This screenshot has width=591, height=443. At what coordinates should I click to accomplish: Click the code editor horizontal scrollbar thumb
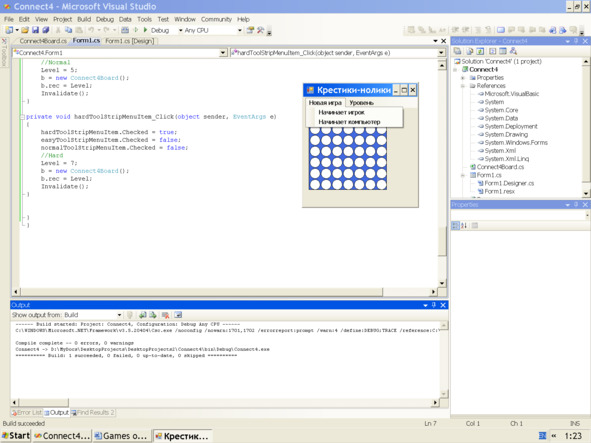pos(201,292)
